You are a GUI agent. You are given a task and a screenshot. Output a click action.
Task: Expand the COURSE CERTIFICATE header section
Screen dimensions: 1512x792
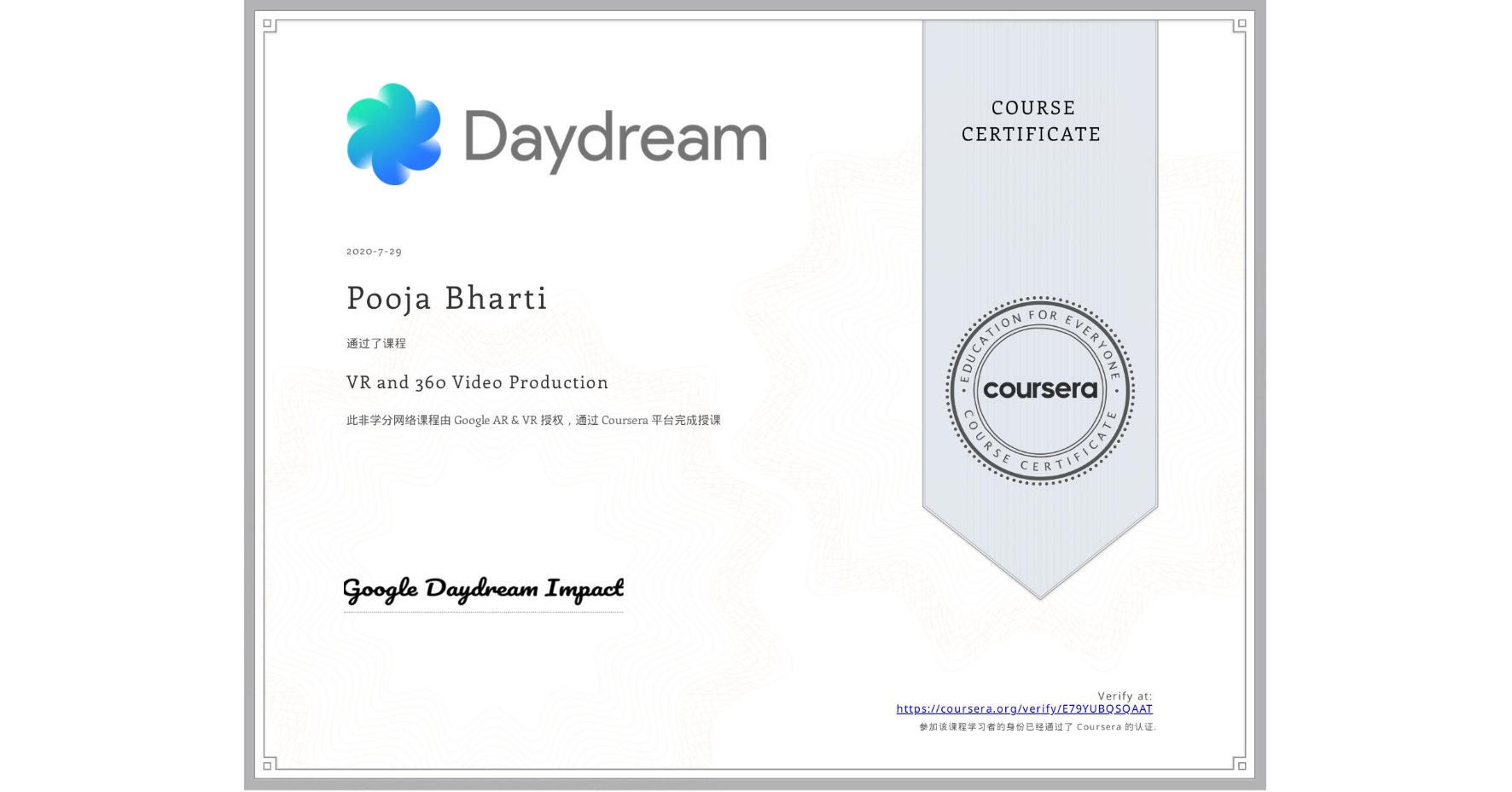(1032, 121)
